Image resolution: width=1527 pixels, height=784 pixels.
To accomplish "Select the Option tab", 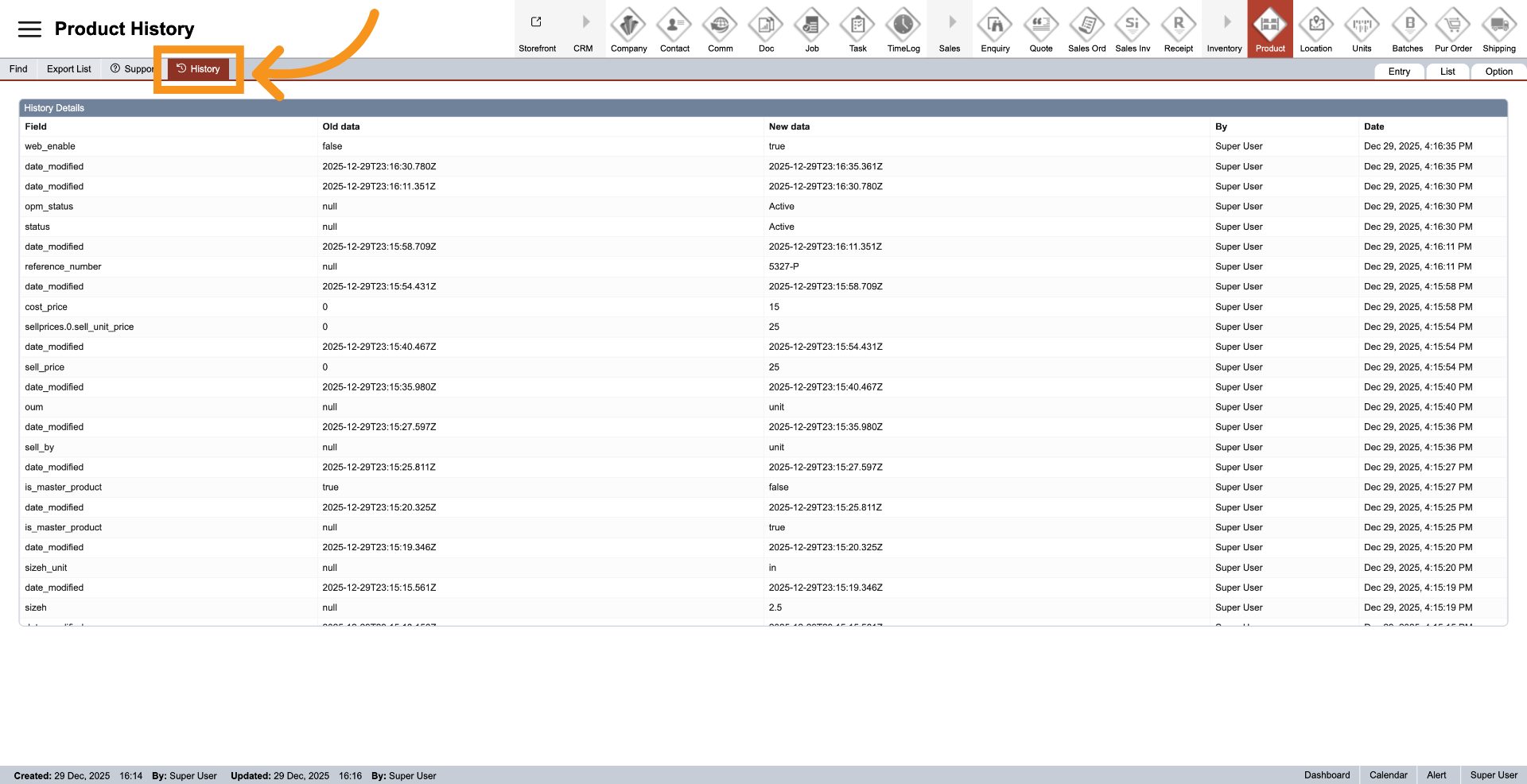I will 1498,72.
